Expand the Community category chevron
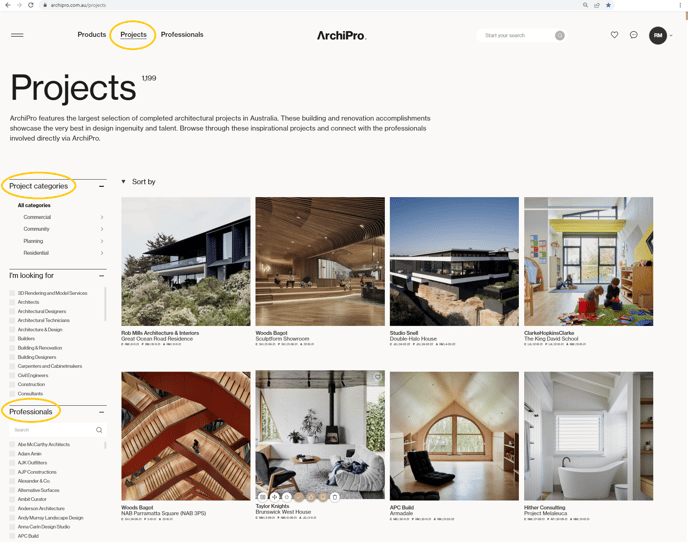 click(x=102, y=229)
